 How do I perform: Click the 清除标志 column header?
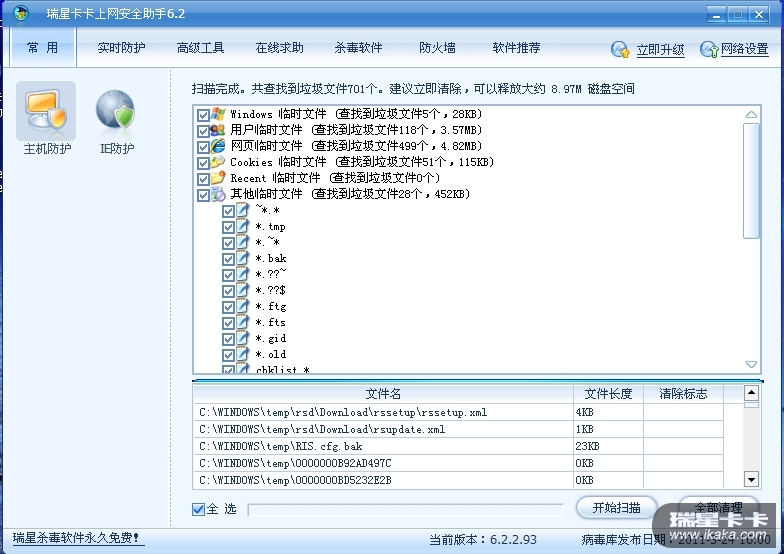(683, 394)
